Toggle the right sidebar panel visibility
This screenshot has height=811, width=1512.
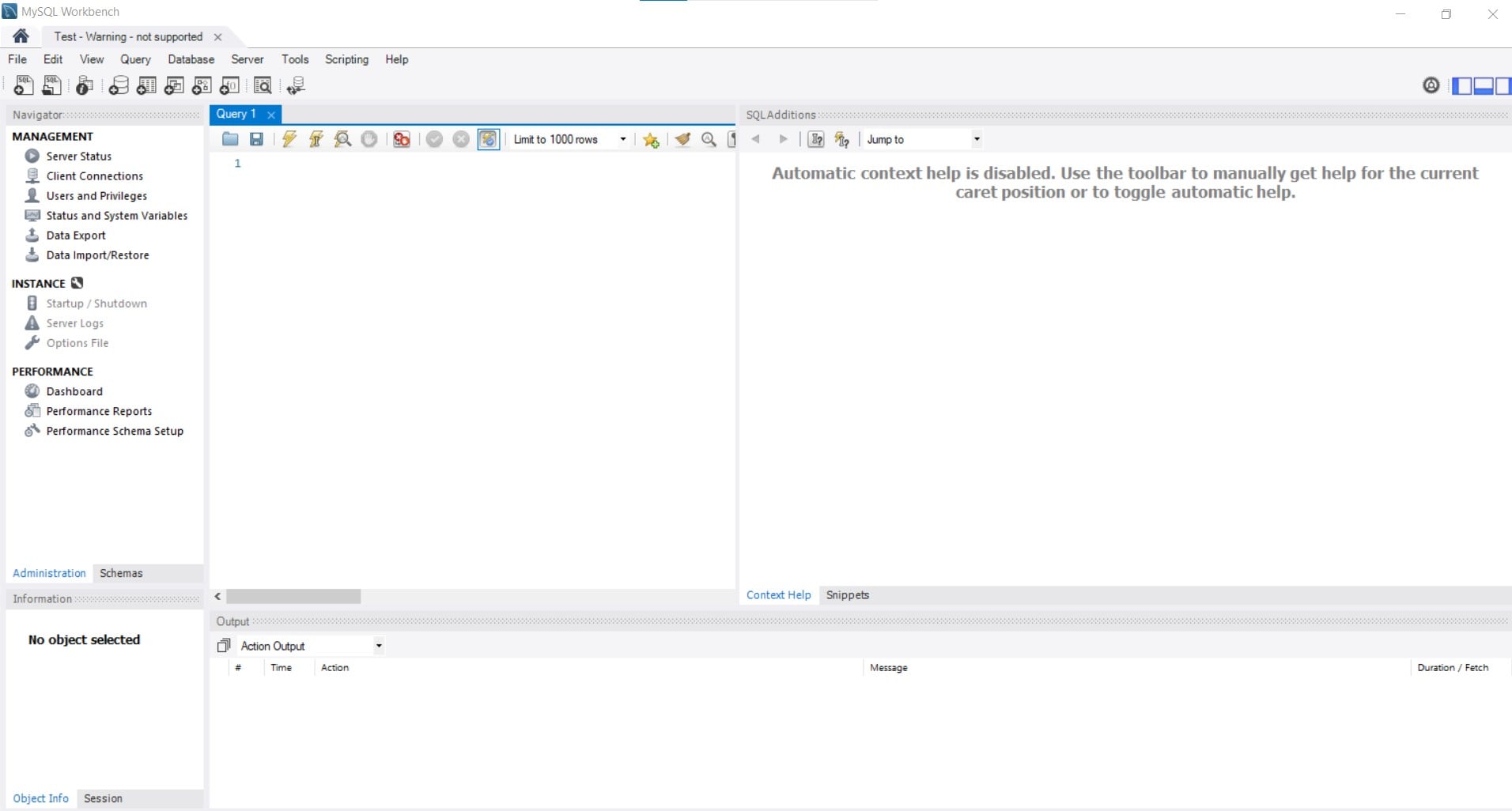pos(1503,85)
